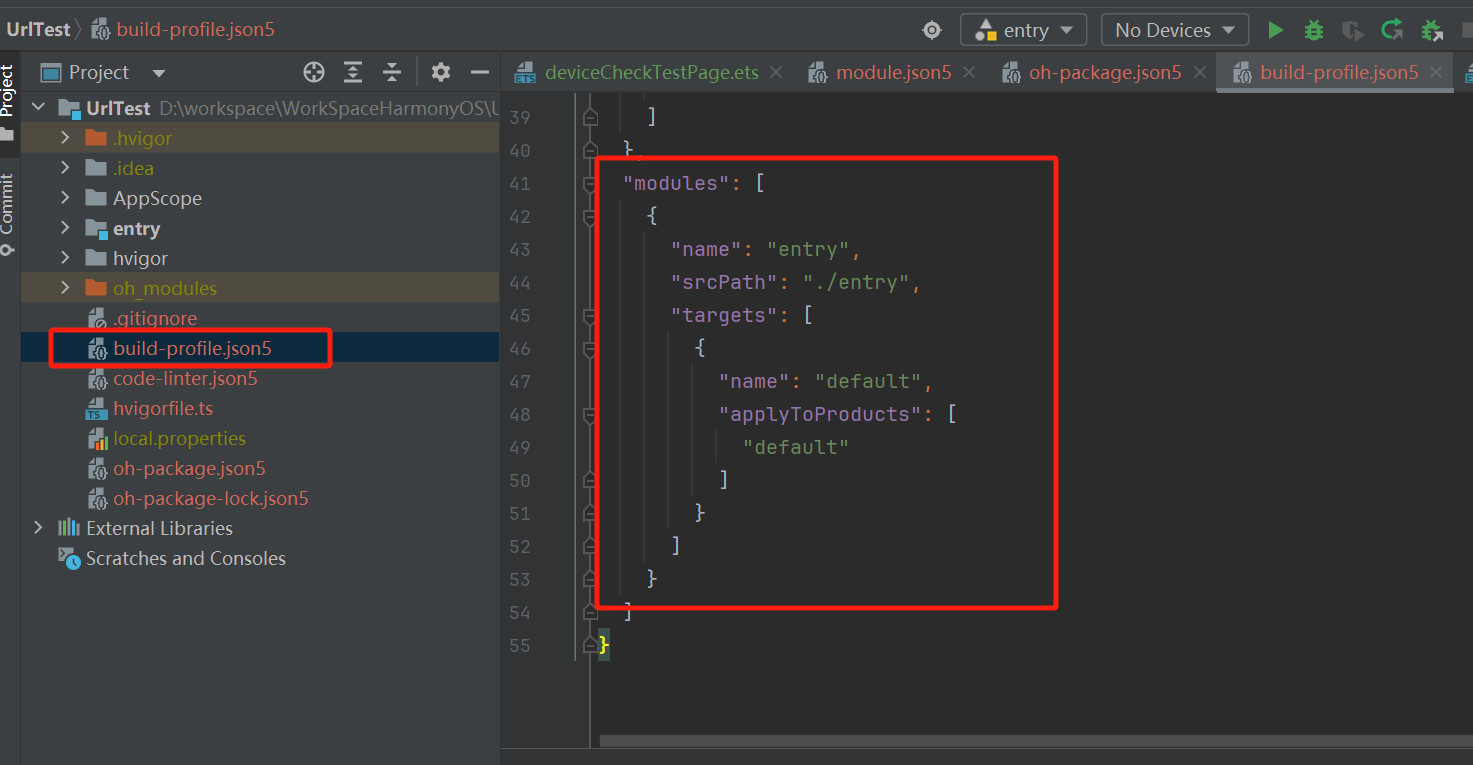Click build-profile.json5 in the breadcrumb bar

pos(195,29)
